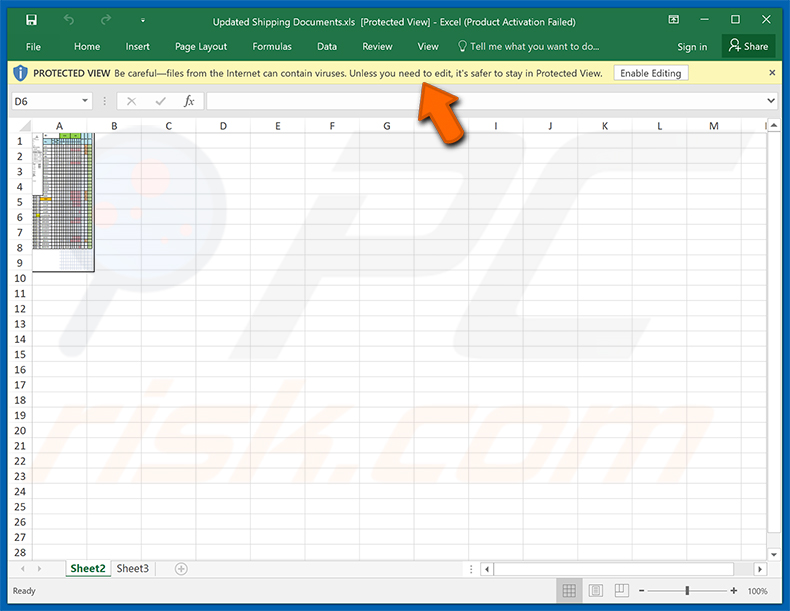Click the Share button

click(748, 46)
